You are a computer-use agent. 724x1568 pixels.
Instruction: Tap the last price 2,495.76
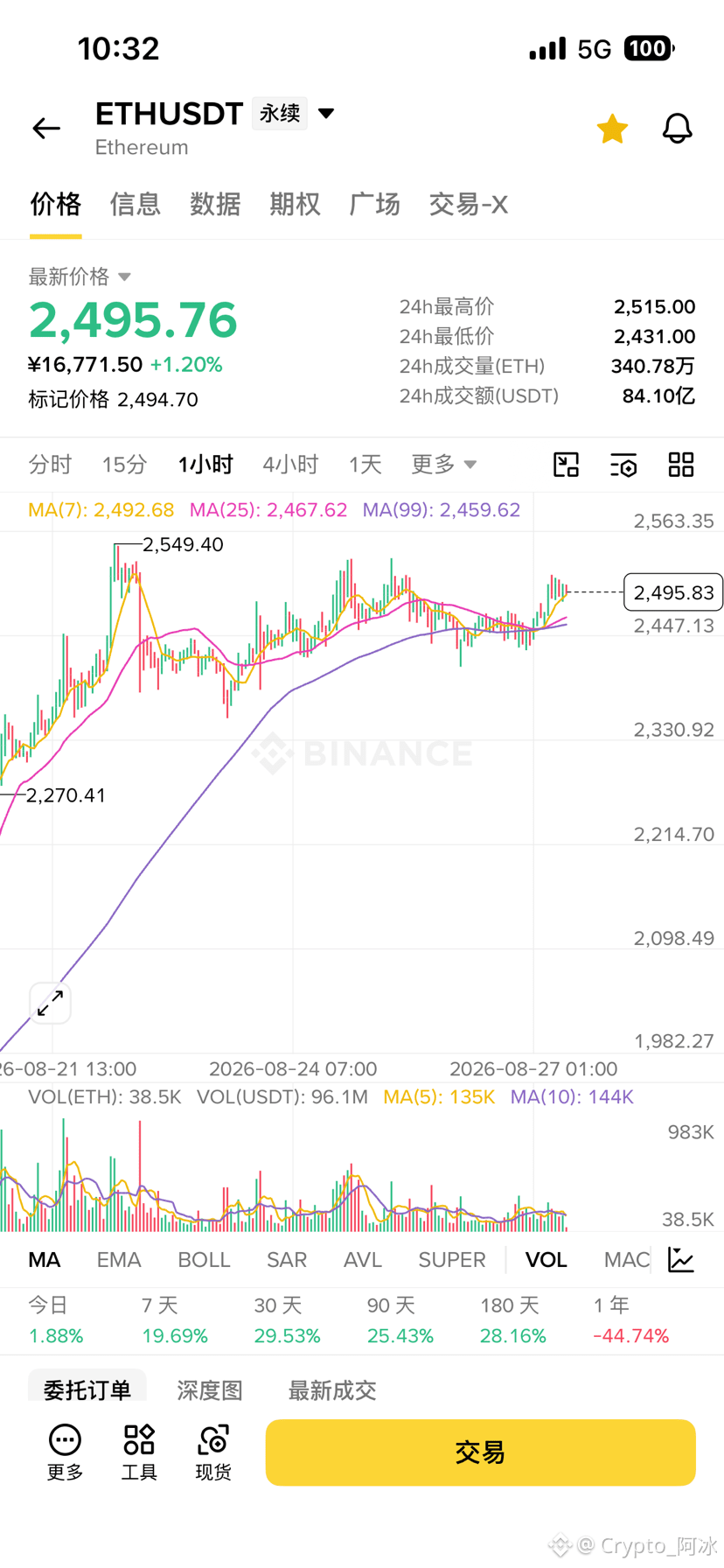coord(133,320)
